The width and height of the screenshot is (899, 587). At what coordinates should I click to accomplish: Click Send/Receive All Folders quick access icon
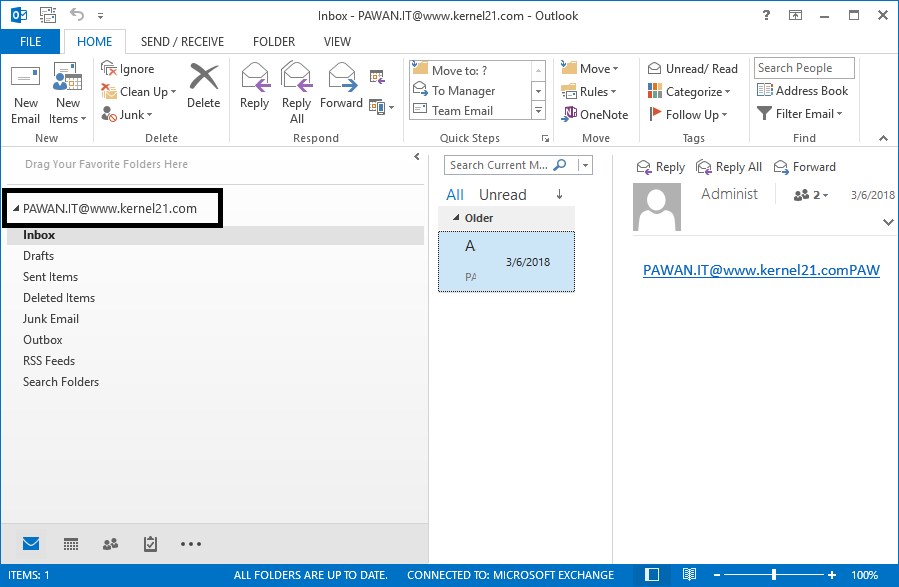point(48,15)
